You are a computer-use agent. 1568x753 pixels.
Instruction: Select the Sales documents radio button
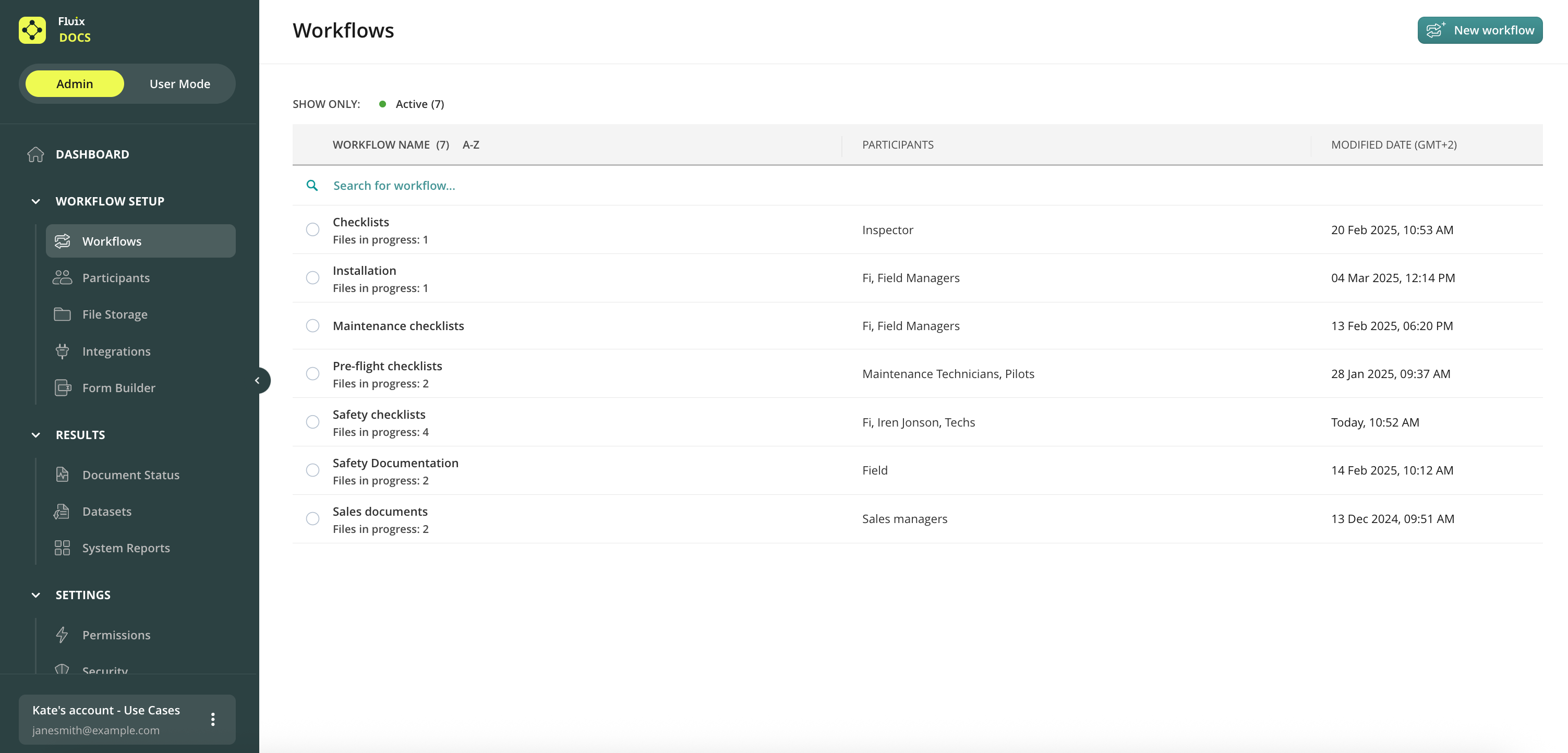tap(312, 519)
